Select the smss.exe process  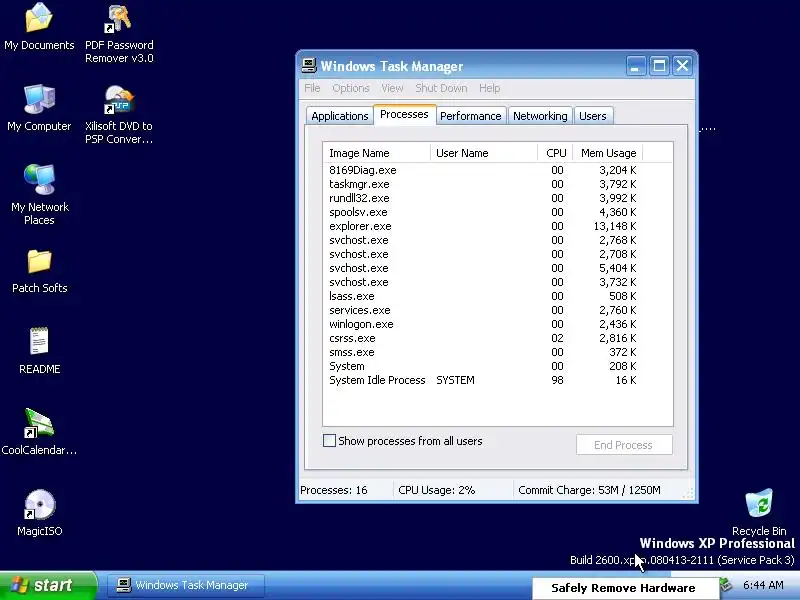tap(483, 353)
